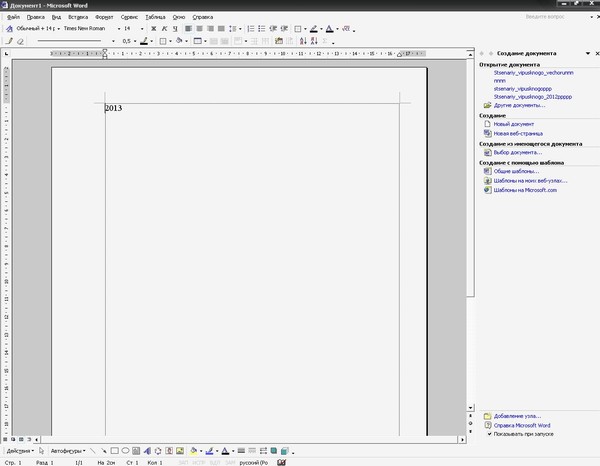Click the Table AutoFormat icon
Image resolution: width=600 pixels, height=466 pixels.
[x=279, y=41]
